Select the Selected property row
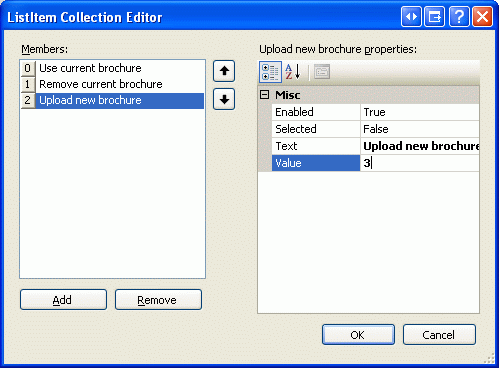The height and width of the screenshot is (368, 499). point(375,129)
